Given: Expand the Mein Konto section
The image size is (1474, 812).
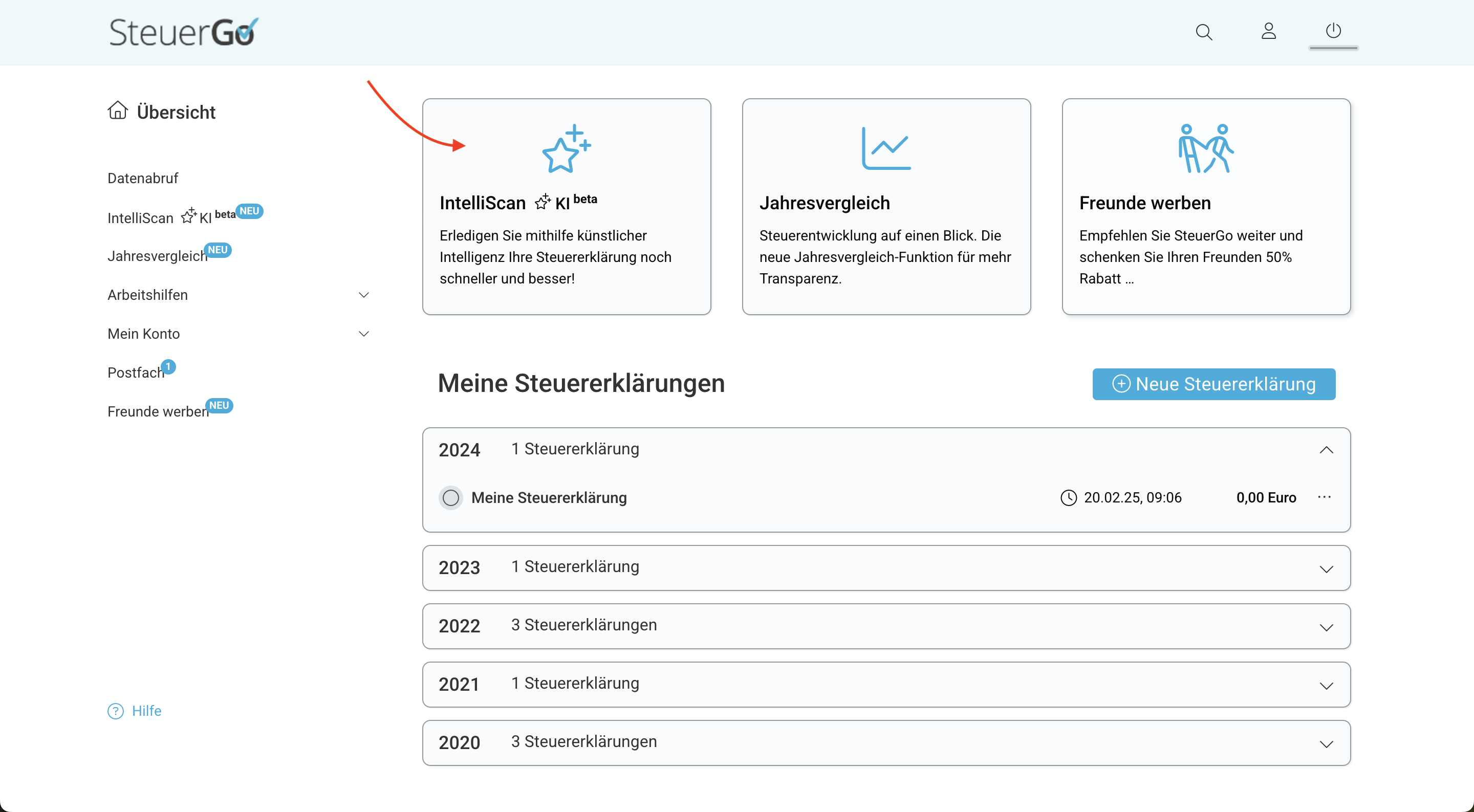Looking at the screenshot, I should 364,333.
